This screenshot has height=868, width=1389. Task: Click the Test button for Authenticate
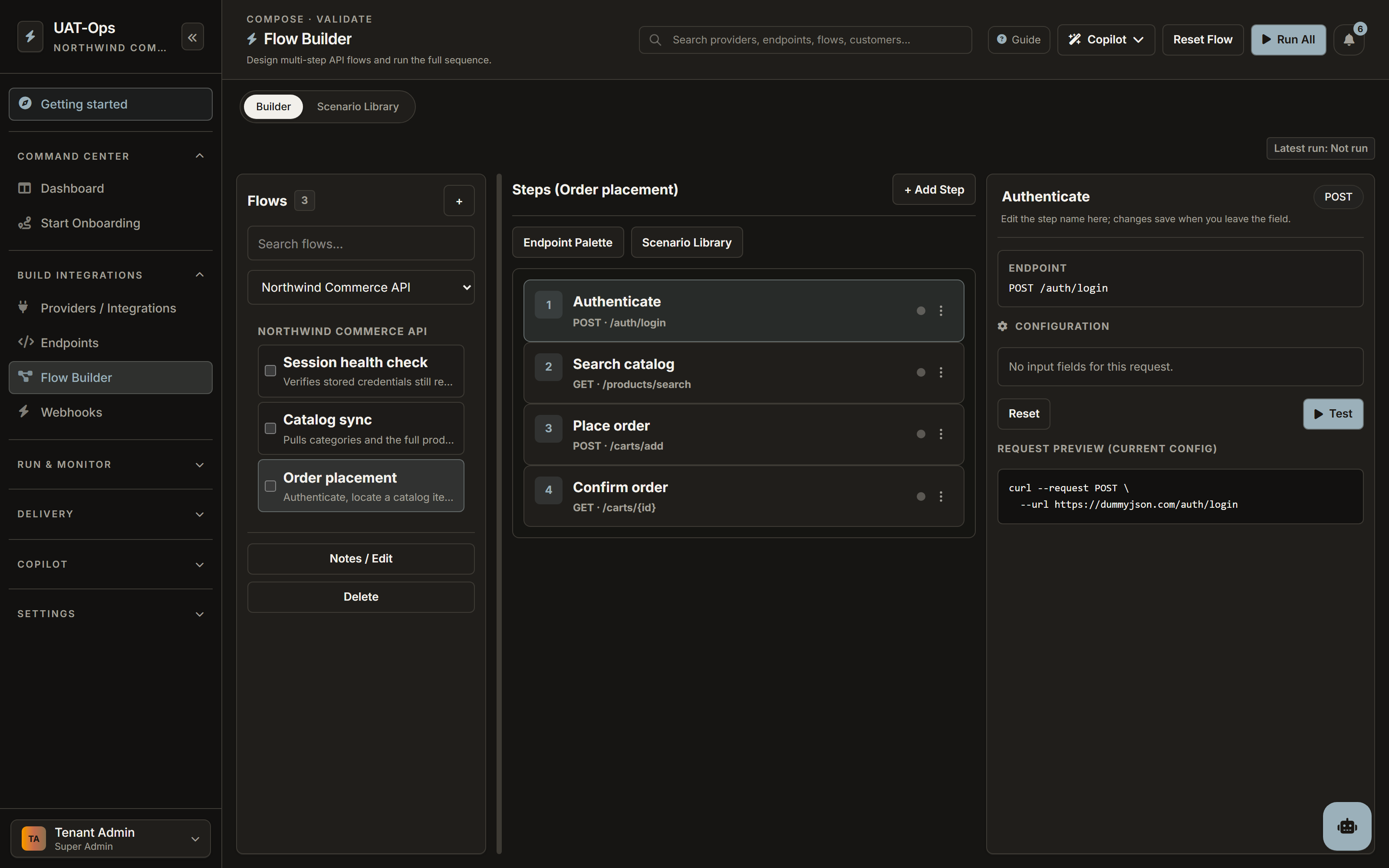(x=1333, y=414)
